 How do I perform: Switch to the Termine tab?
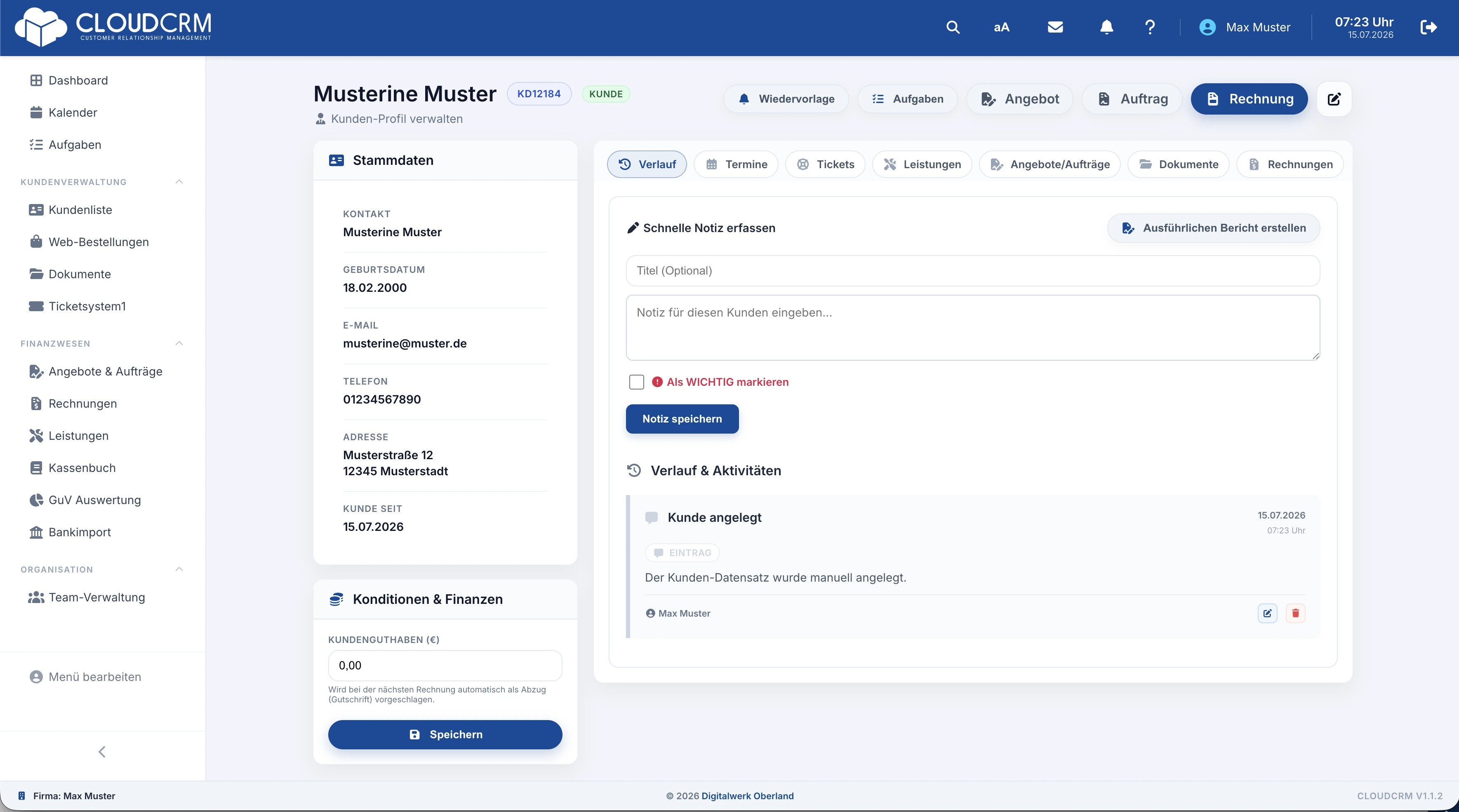[736, 164]
